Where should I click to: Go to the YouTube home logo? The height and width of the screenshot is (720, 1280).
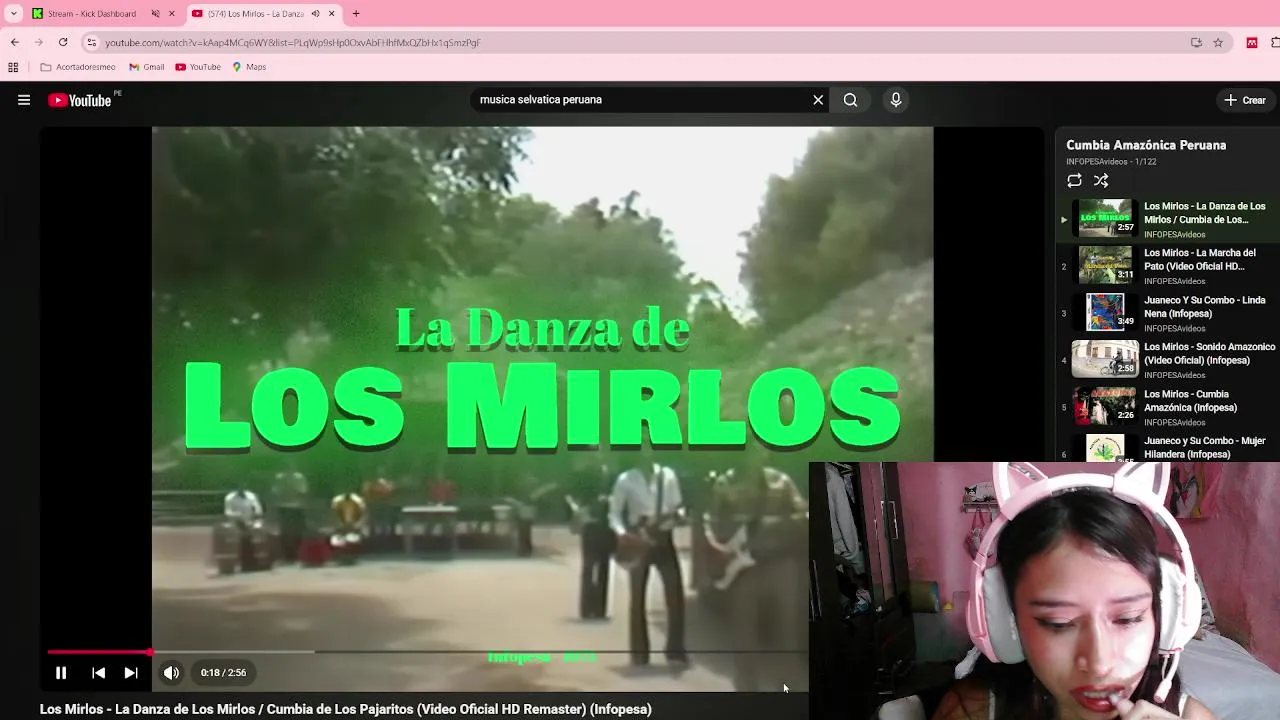(x=80, y=100)
